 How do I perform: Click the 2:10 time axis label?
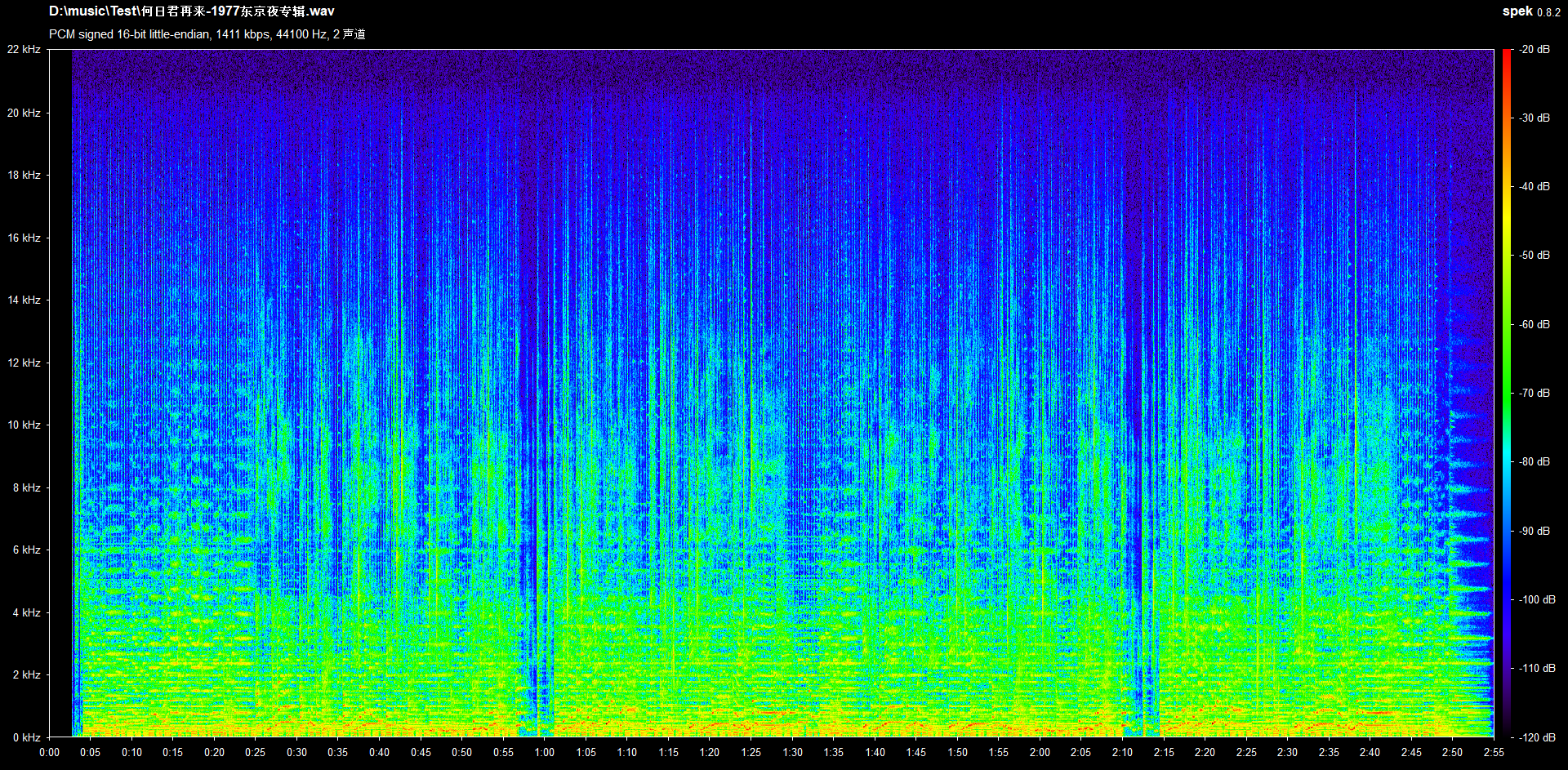click(1122, 752)
